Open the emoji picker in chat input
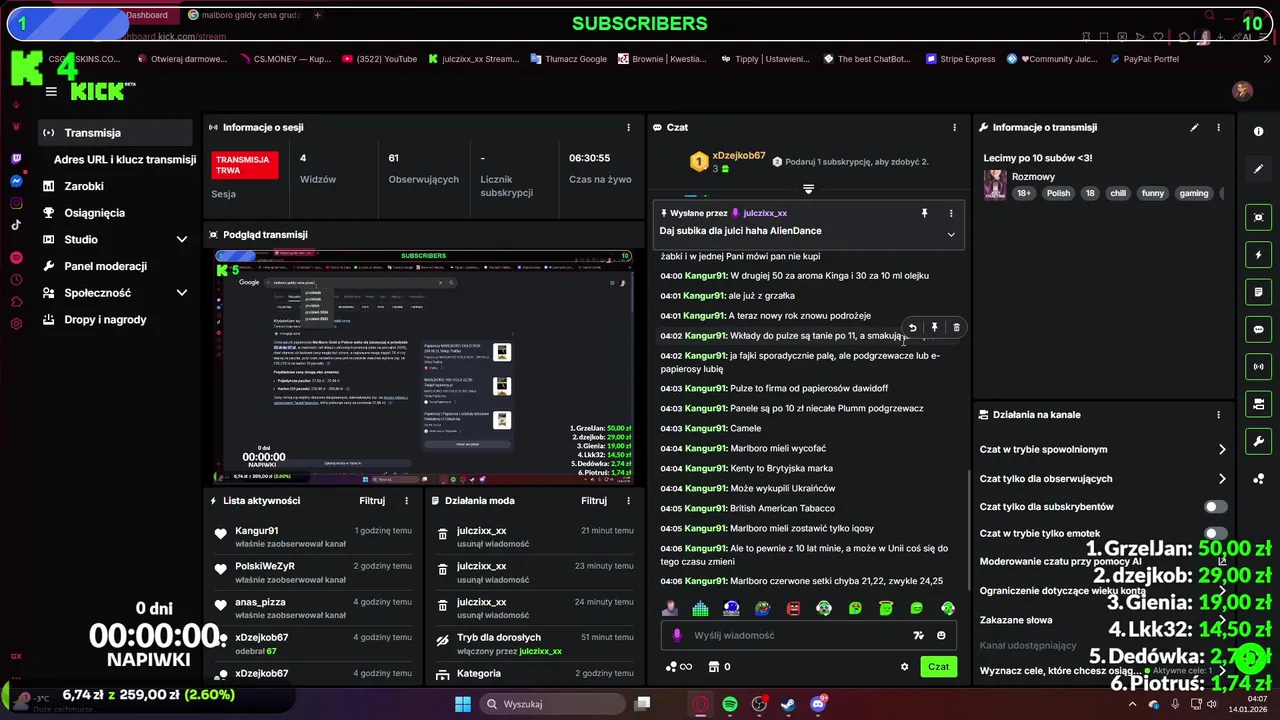Screen dimensions: 1280x720 [x=941, y=635]
